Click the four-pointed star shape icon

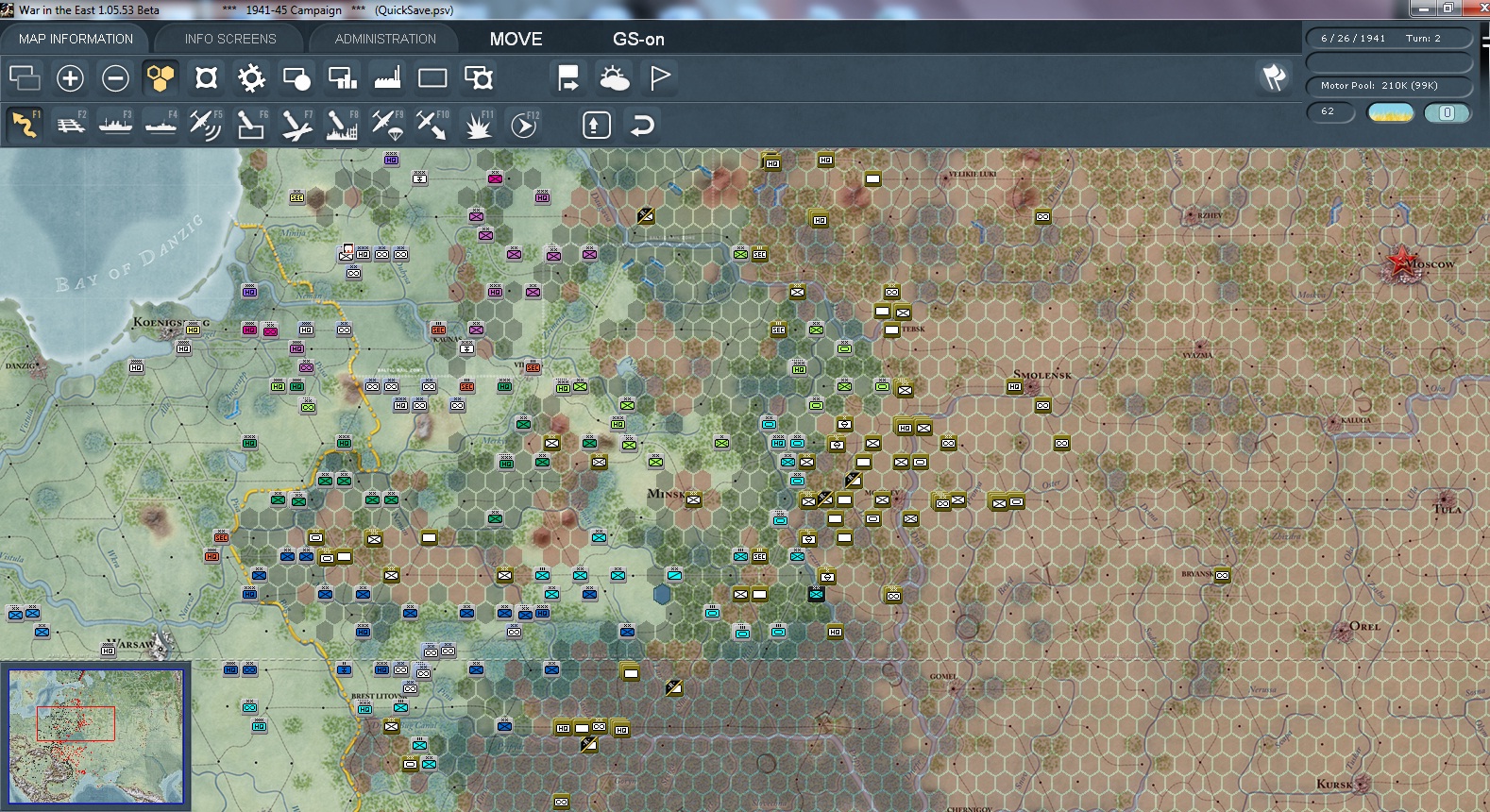point(206,77)
